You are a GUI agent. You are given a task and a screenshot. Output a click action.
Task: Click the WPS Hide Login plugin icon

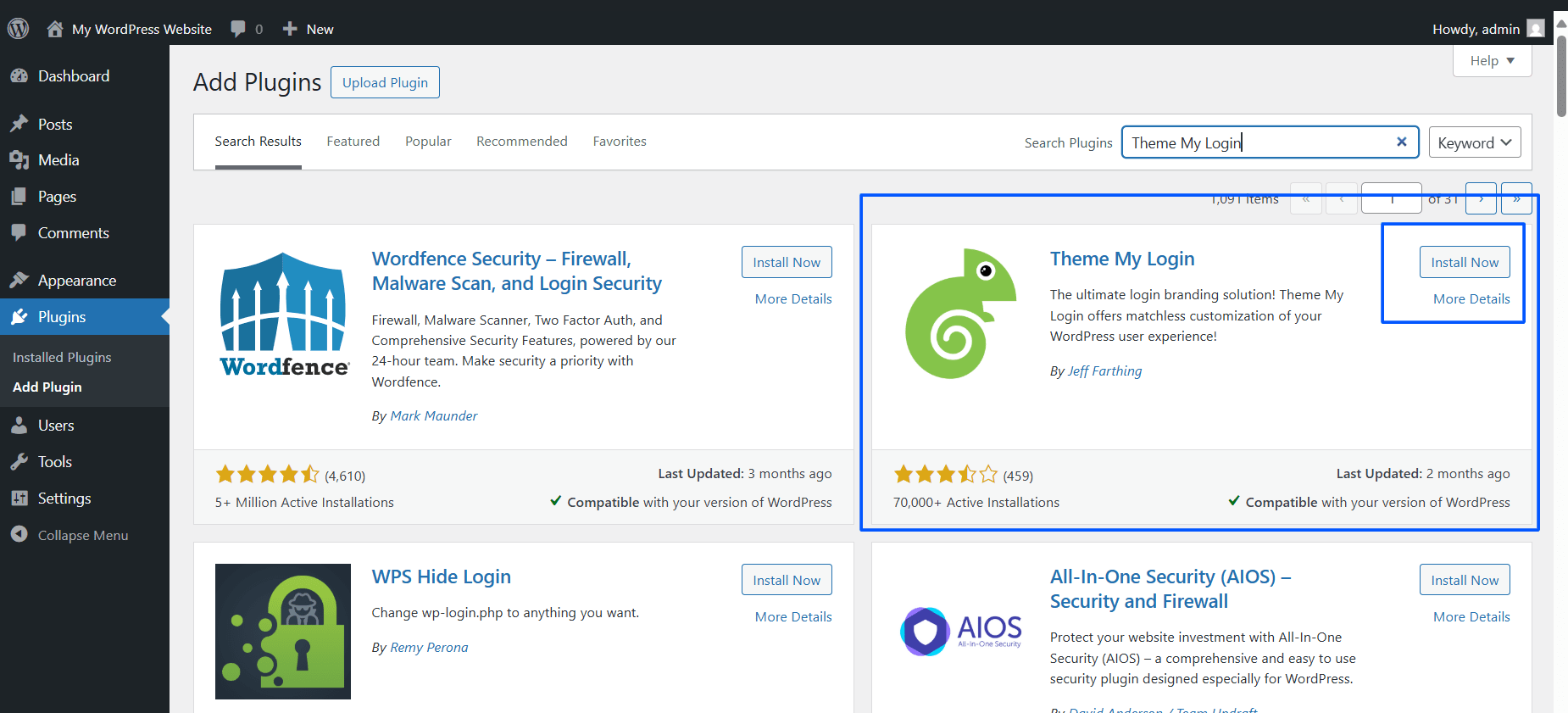283,632
